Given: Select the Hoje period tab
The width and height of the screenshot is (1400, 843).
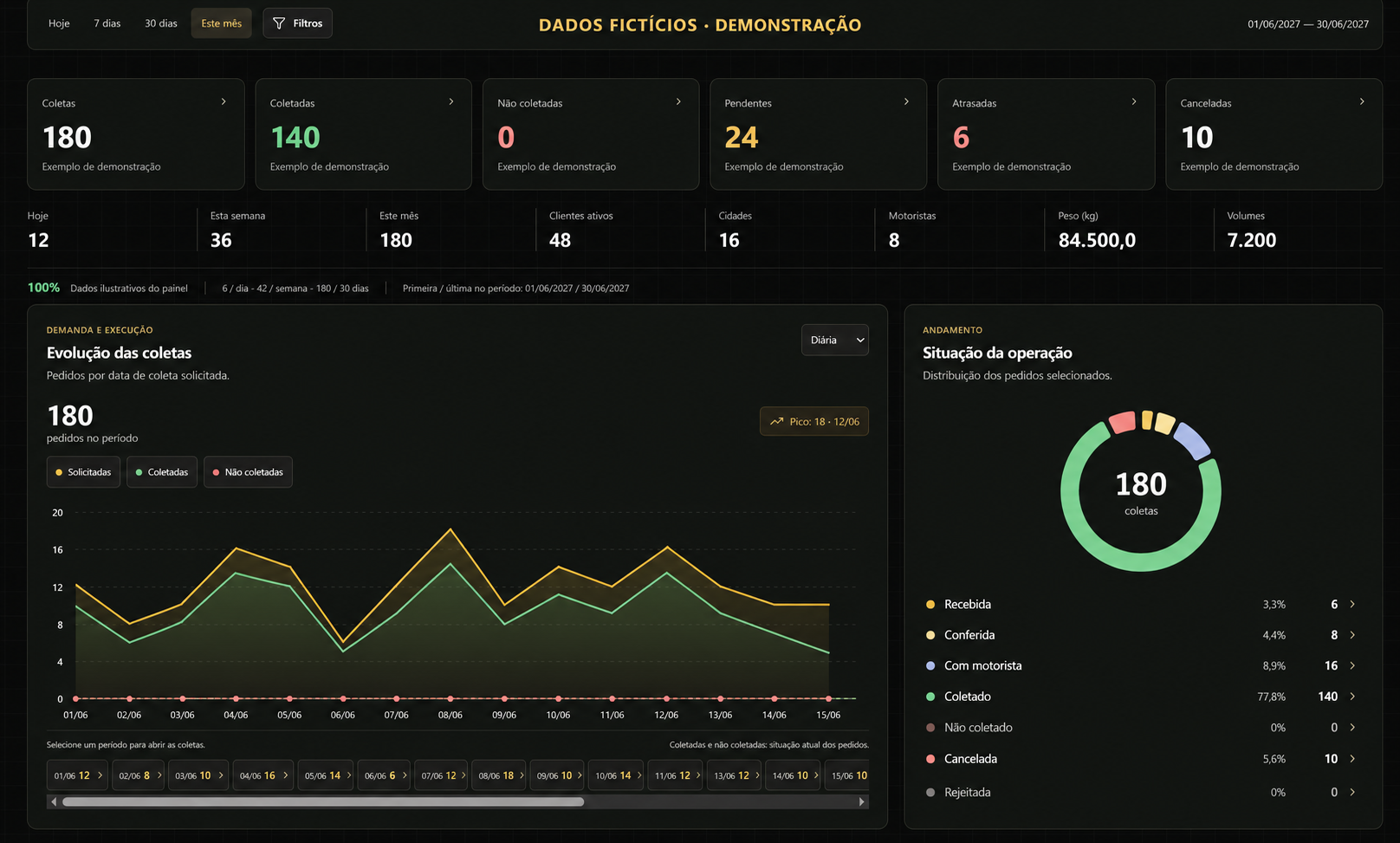Looking at the screenshot, I should click(x=59, y=23).
